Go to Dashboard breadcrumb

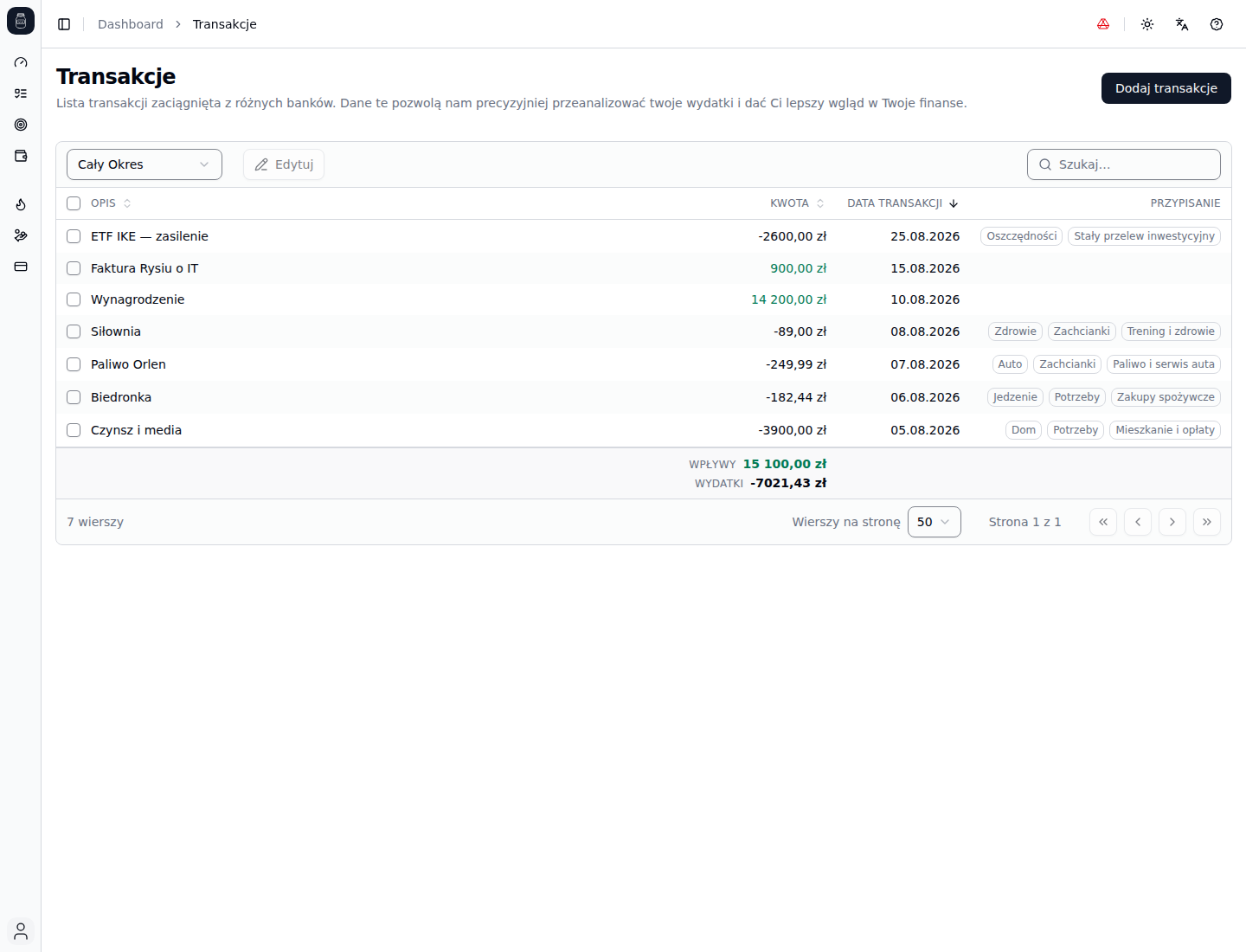(131, 24)
